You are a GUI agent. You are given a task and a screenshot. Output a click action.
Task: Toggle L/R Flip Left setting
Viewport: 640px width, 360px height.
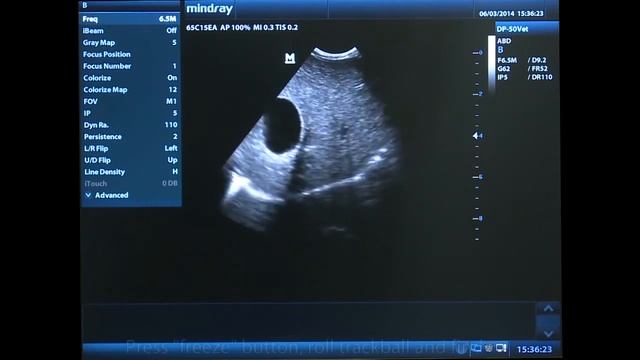point(130,148)
